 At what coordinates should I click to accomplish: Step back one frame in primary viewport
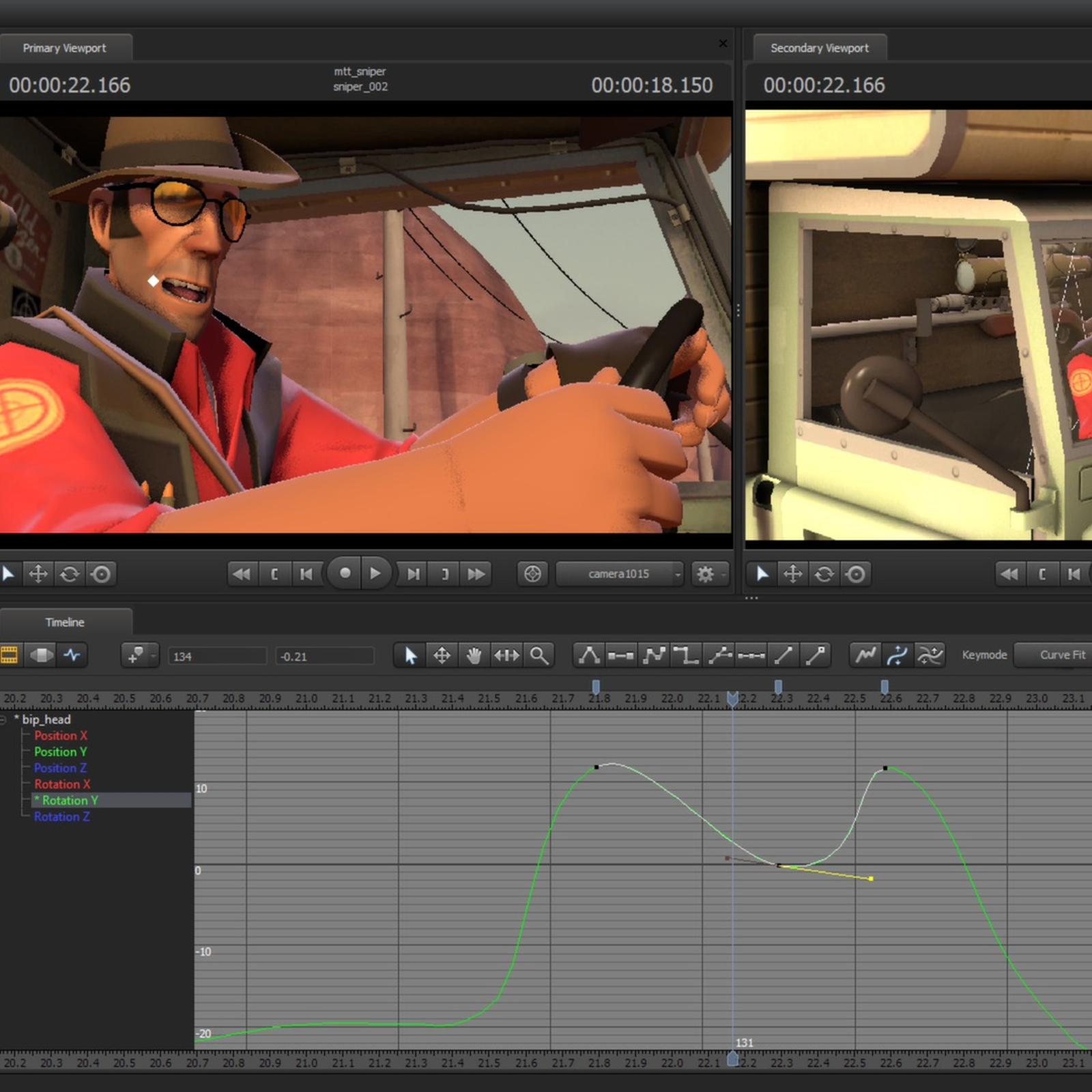pyautogui.click(x=306, y=574)
